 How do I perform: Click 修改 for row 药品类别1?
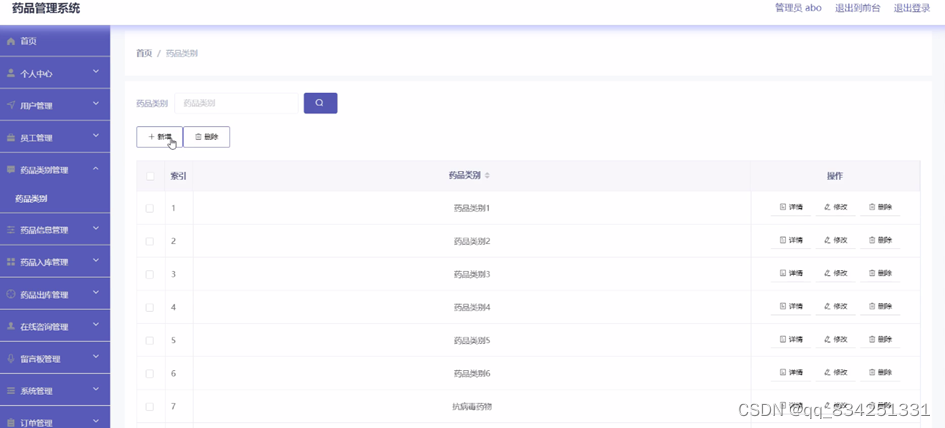click(835, 207)
